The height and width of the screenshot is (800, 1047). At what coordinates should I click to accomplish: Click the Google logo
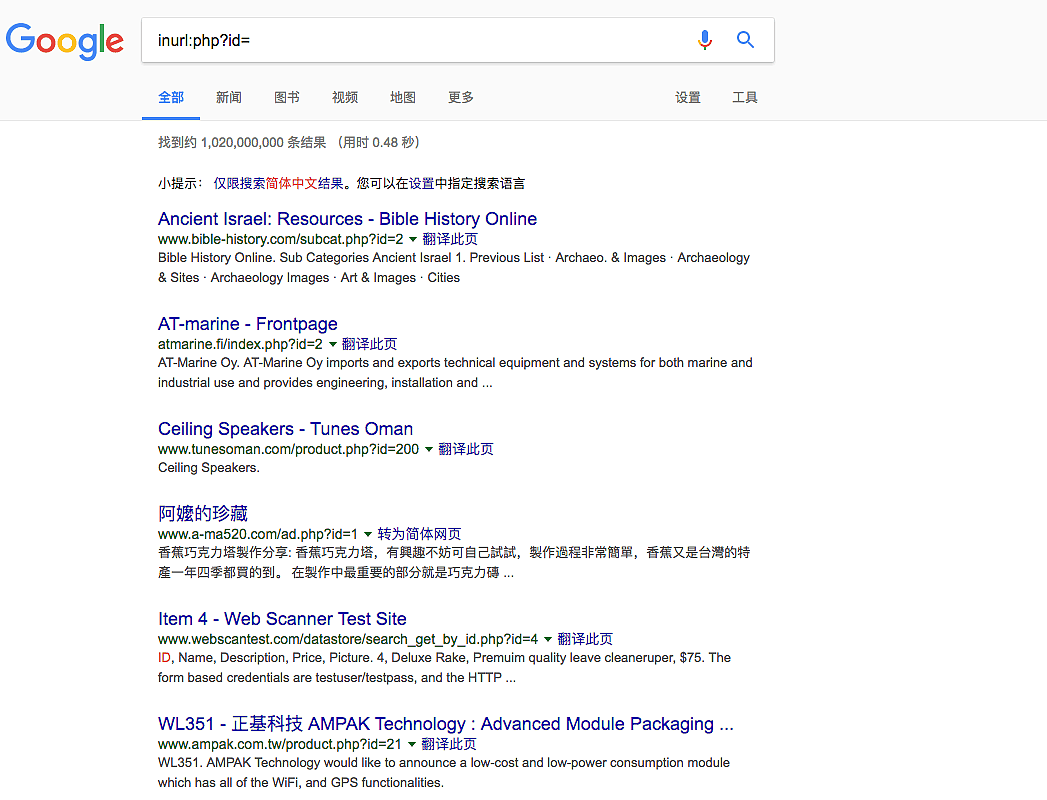click(65, 40)
